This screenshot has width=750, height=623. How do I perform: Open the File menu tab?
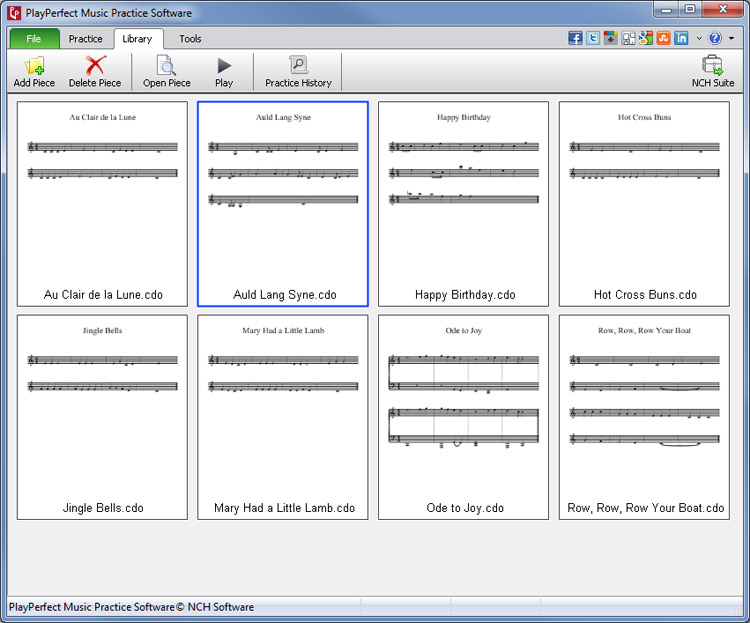34,39
